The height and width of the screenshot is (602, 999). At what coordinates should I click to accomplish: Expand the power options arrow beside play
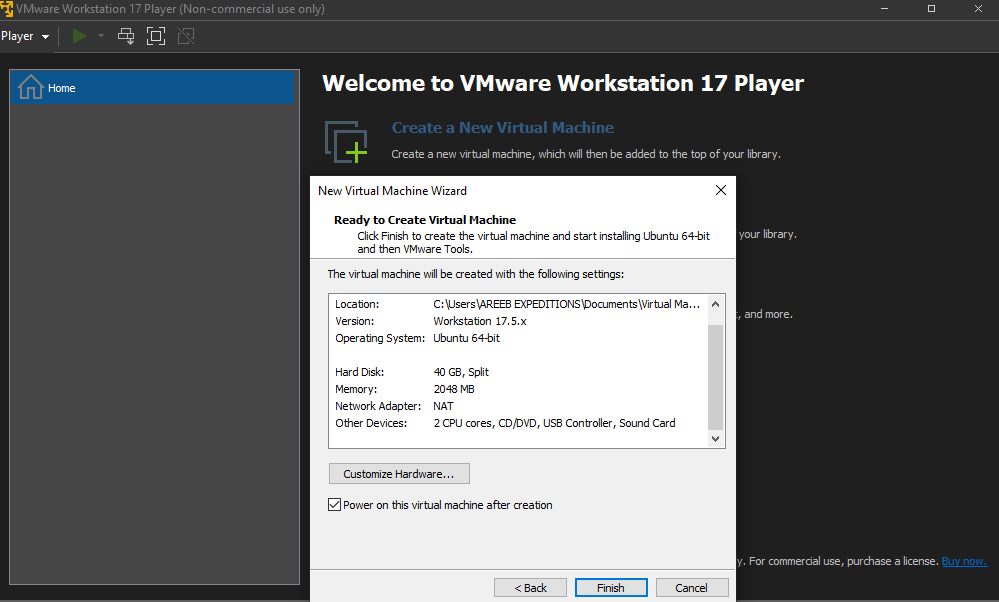coord(101,36)
